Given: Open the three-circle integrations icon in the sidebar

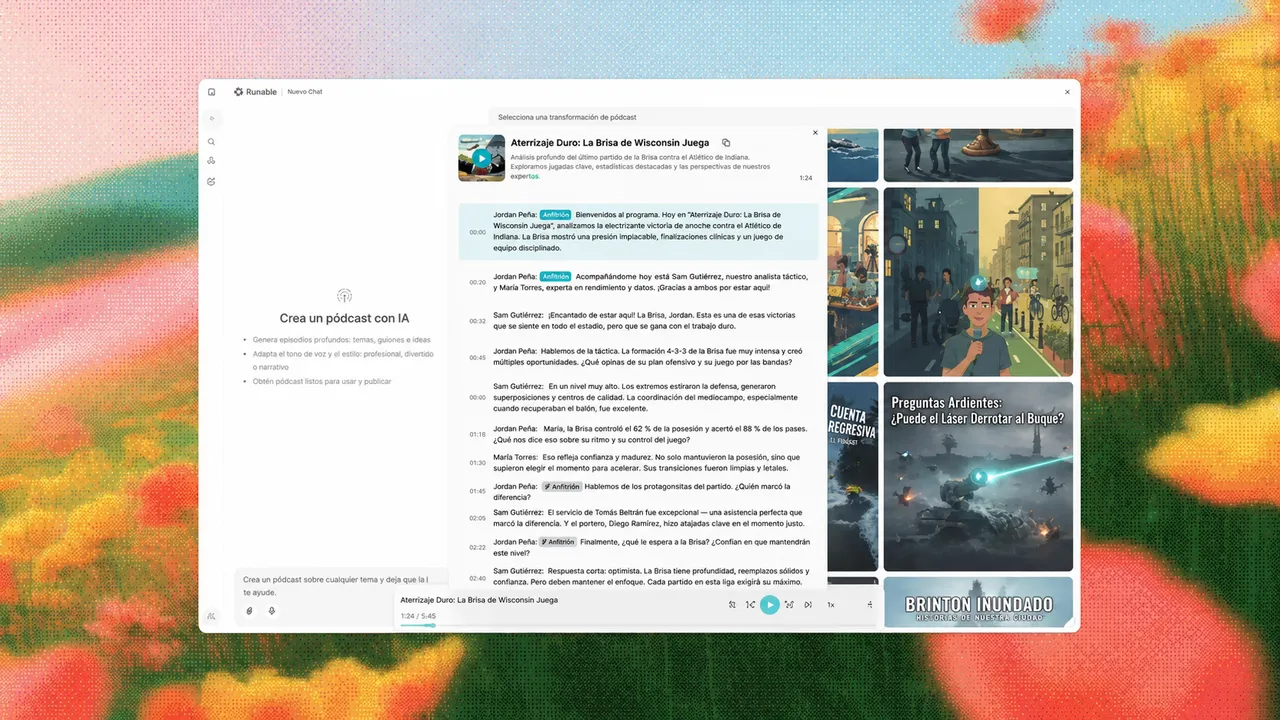Looking at the screenshot, I should click(x=211, y=161).
